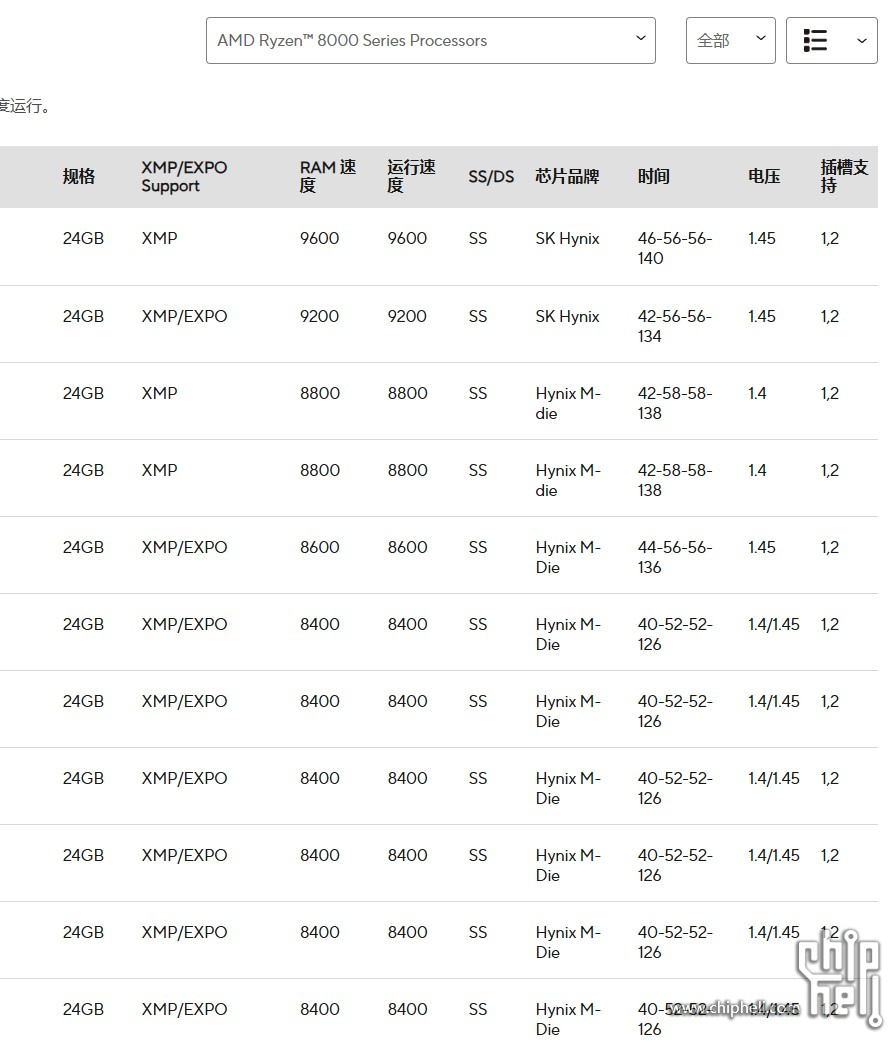
Task: Click the 9600 value in RAM 速度 column
Action: (x=319, y=239)
